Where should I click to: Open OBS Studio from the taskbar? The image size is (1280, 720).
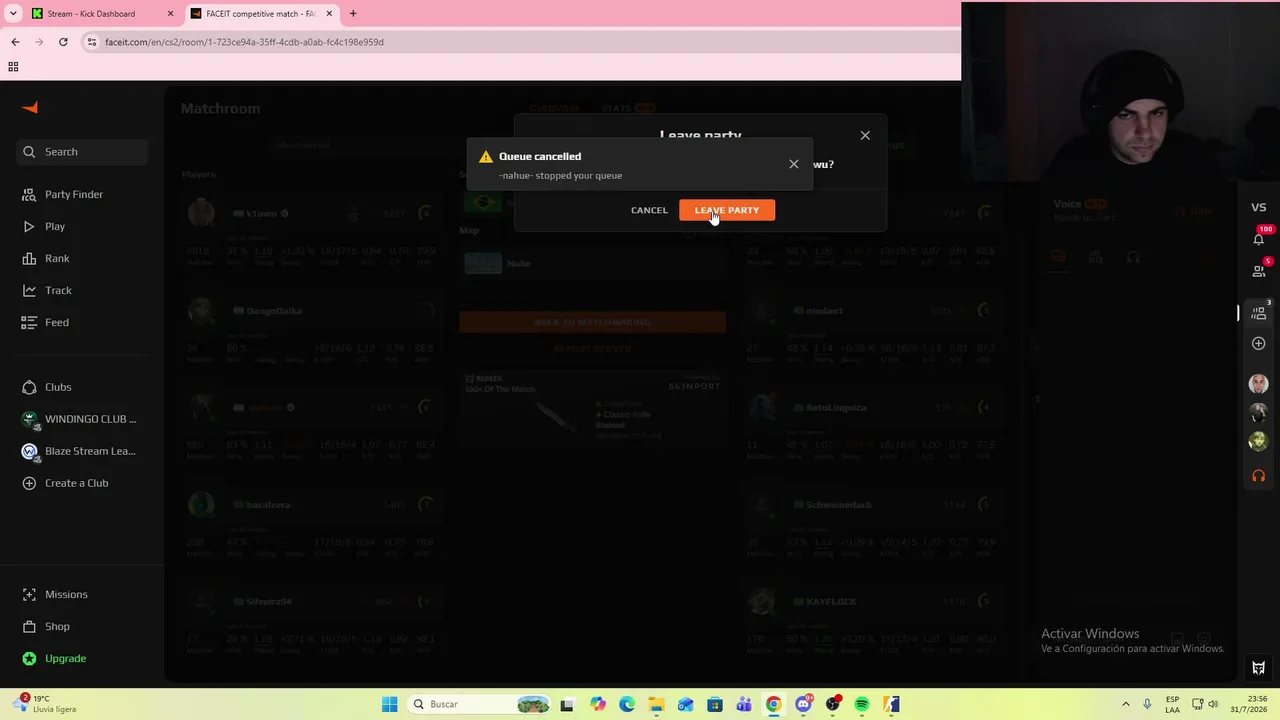coord(833,704)
